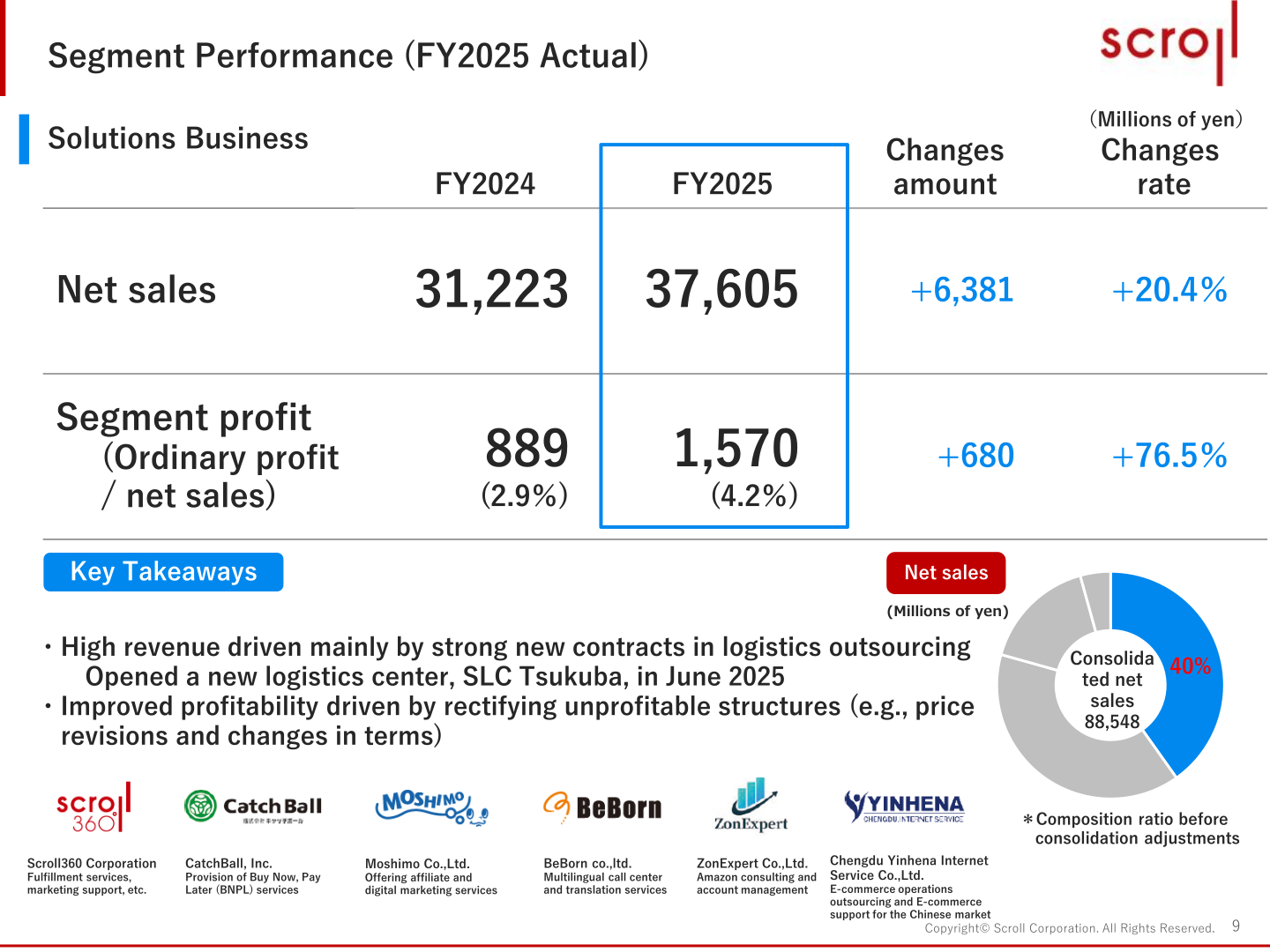This screenshot has width=1270, height=952.
Task: Select the 'ZonExpert Co.,Ltd.' company name
Action: 752,864
